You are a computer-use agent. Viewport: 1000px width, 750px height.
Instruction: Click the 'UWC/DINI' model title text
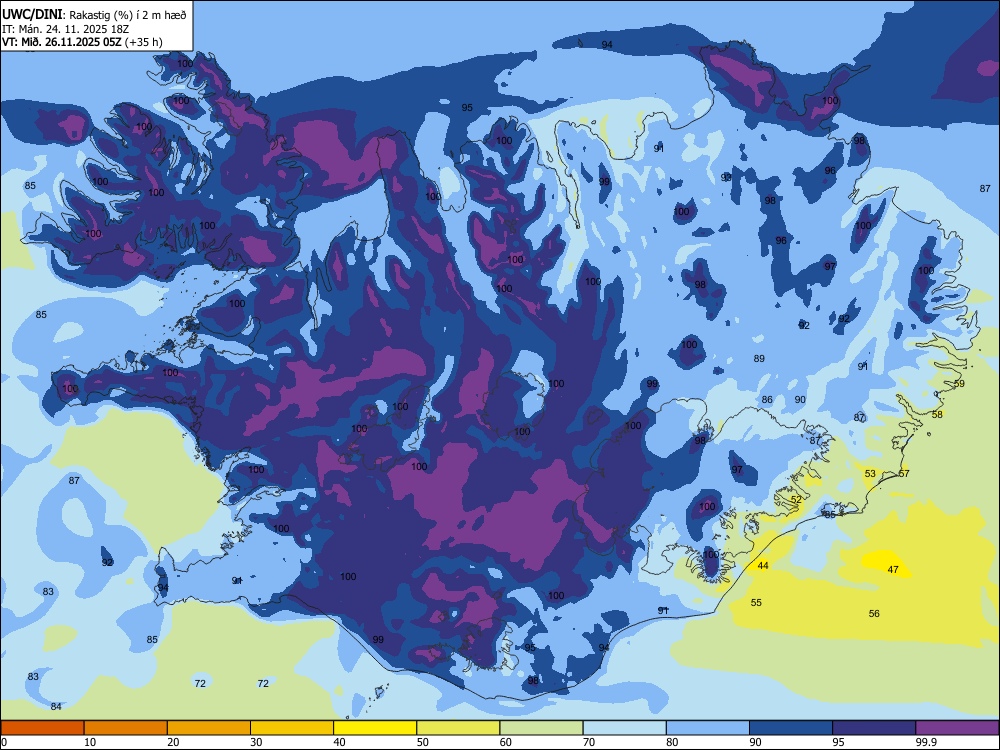click(x=32, y=14)
